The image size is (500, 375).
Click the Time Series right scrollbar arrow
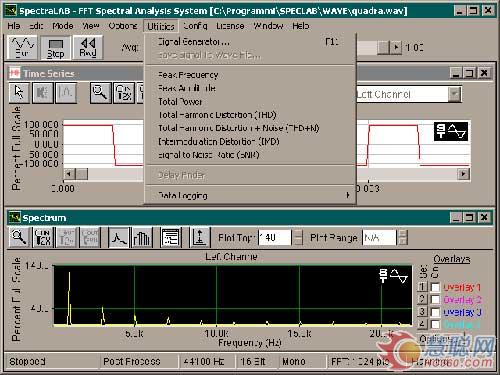[463, 174]
